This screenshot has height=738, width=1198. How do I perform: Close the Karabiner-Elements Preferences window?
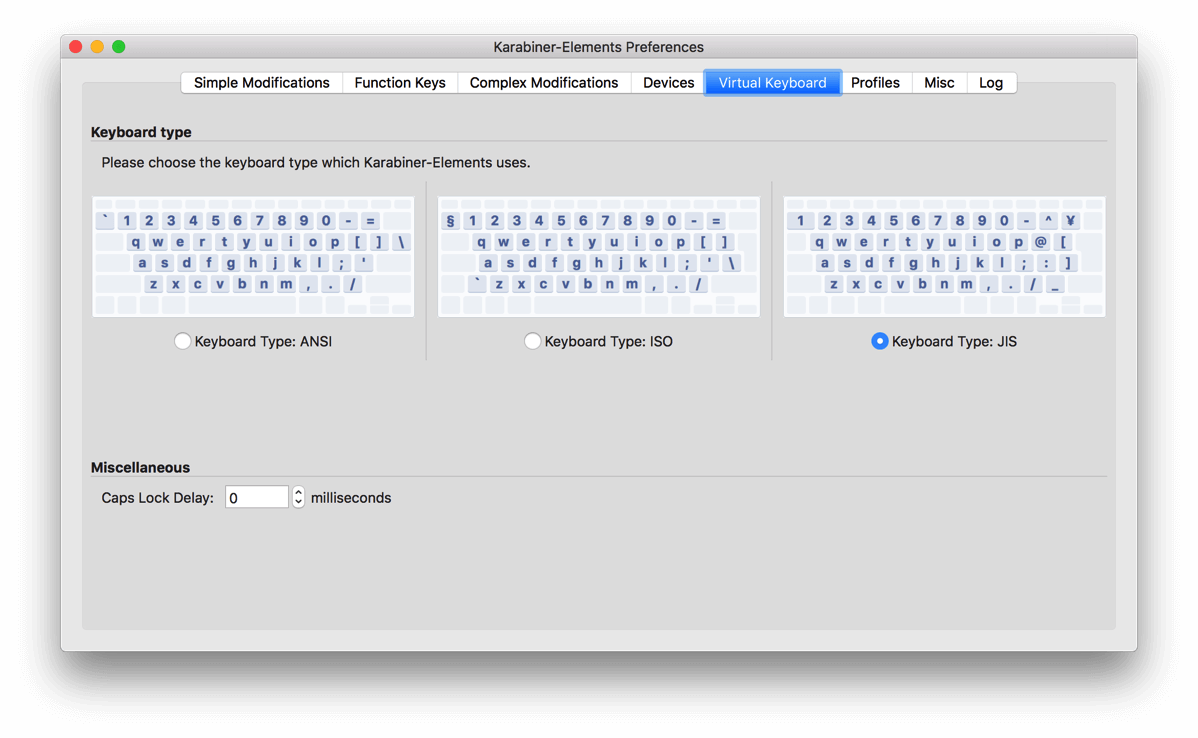pyautogui.click(x=76, y=47)
